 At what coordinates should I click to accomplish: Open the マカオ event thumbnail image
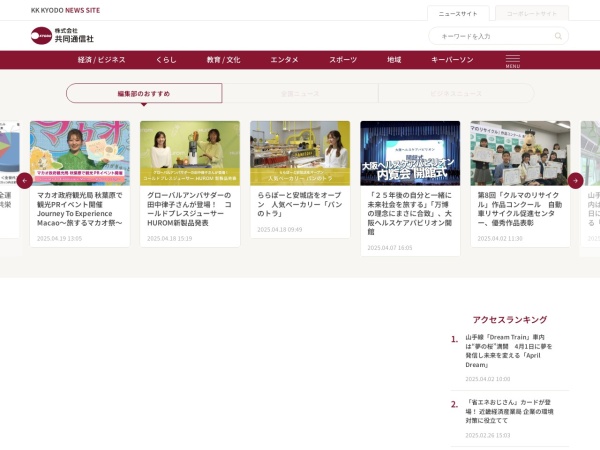coord(80,153)
